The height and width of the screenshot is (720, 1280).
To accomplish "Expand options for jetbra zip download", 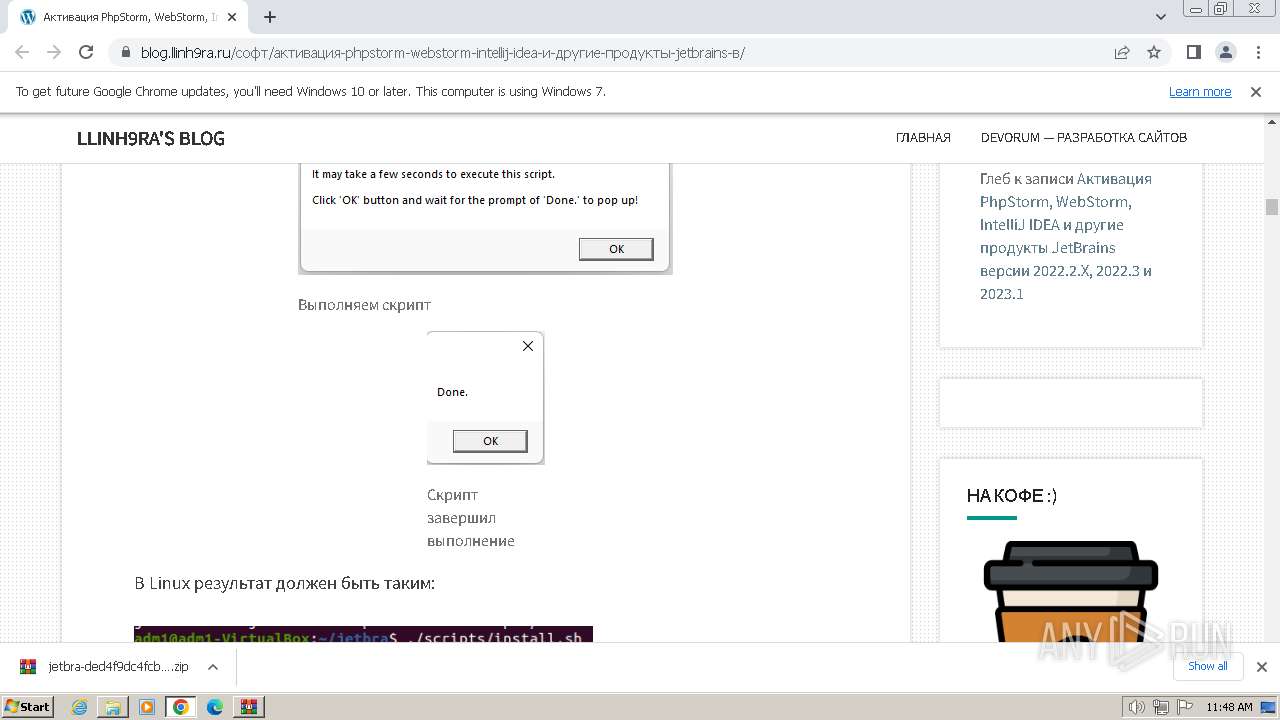I will [x=212, y=667].
